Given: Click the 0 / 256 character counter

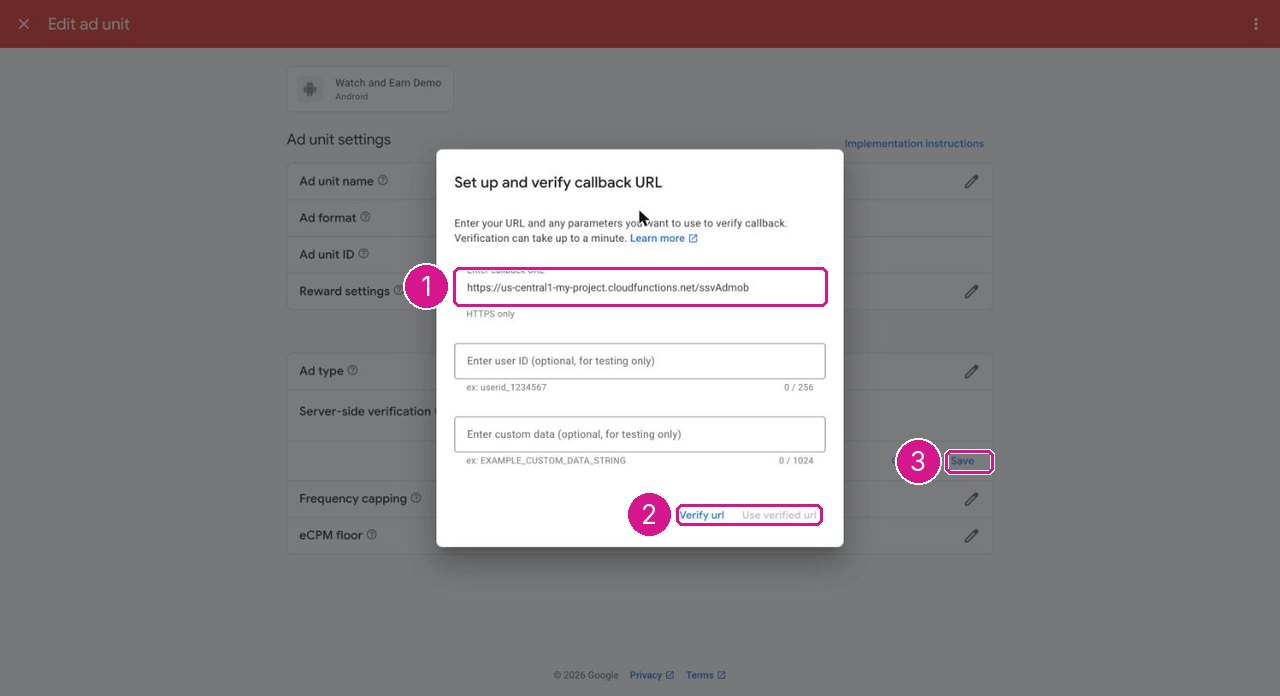Looking at the screenshot, I should pyautogui.click(x=799, y=387).
